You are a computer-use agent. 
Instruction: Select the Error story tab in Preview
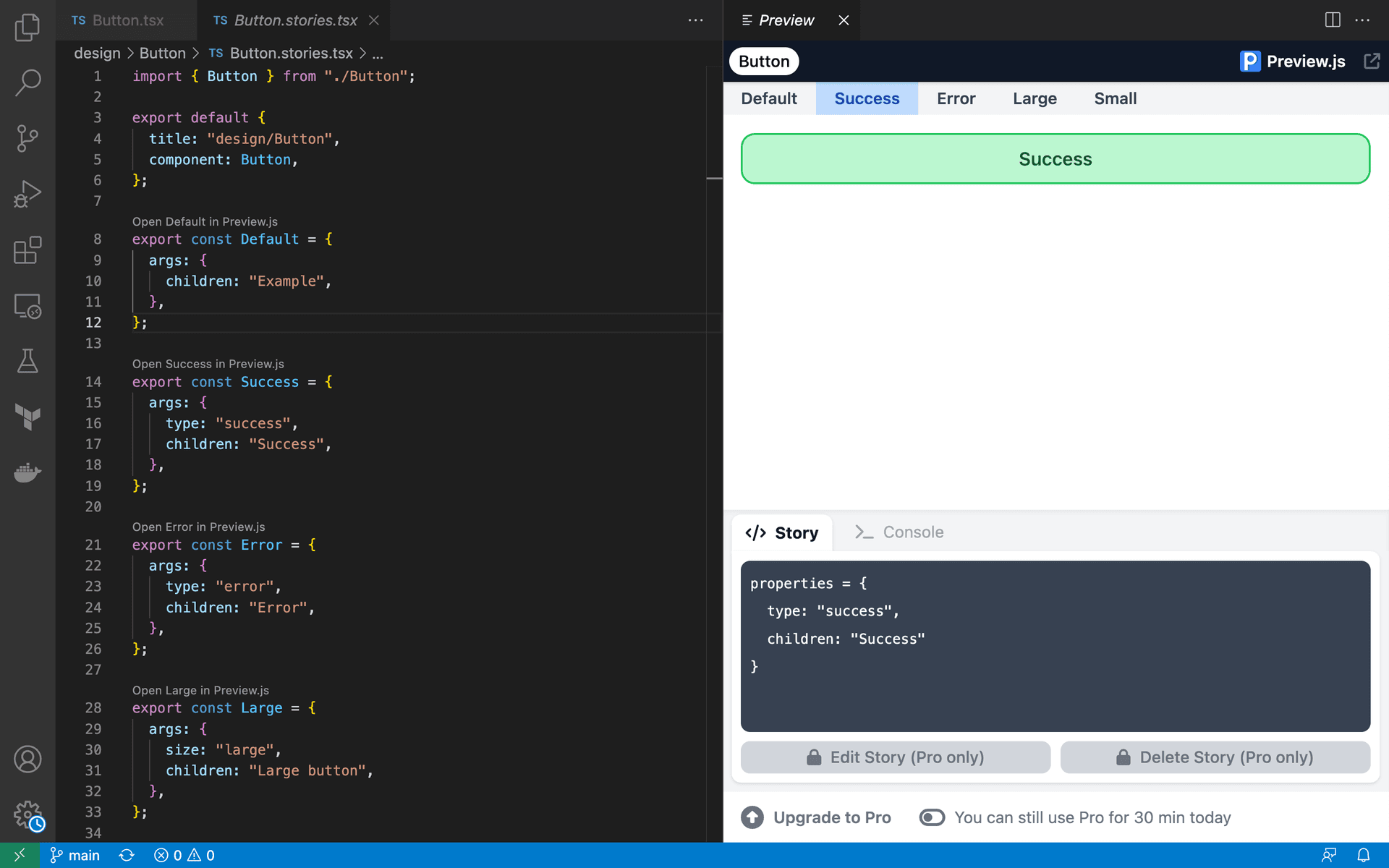click(x=955, y=98)
